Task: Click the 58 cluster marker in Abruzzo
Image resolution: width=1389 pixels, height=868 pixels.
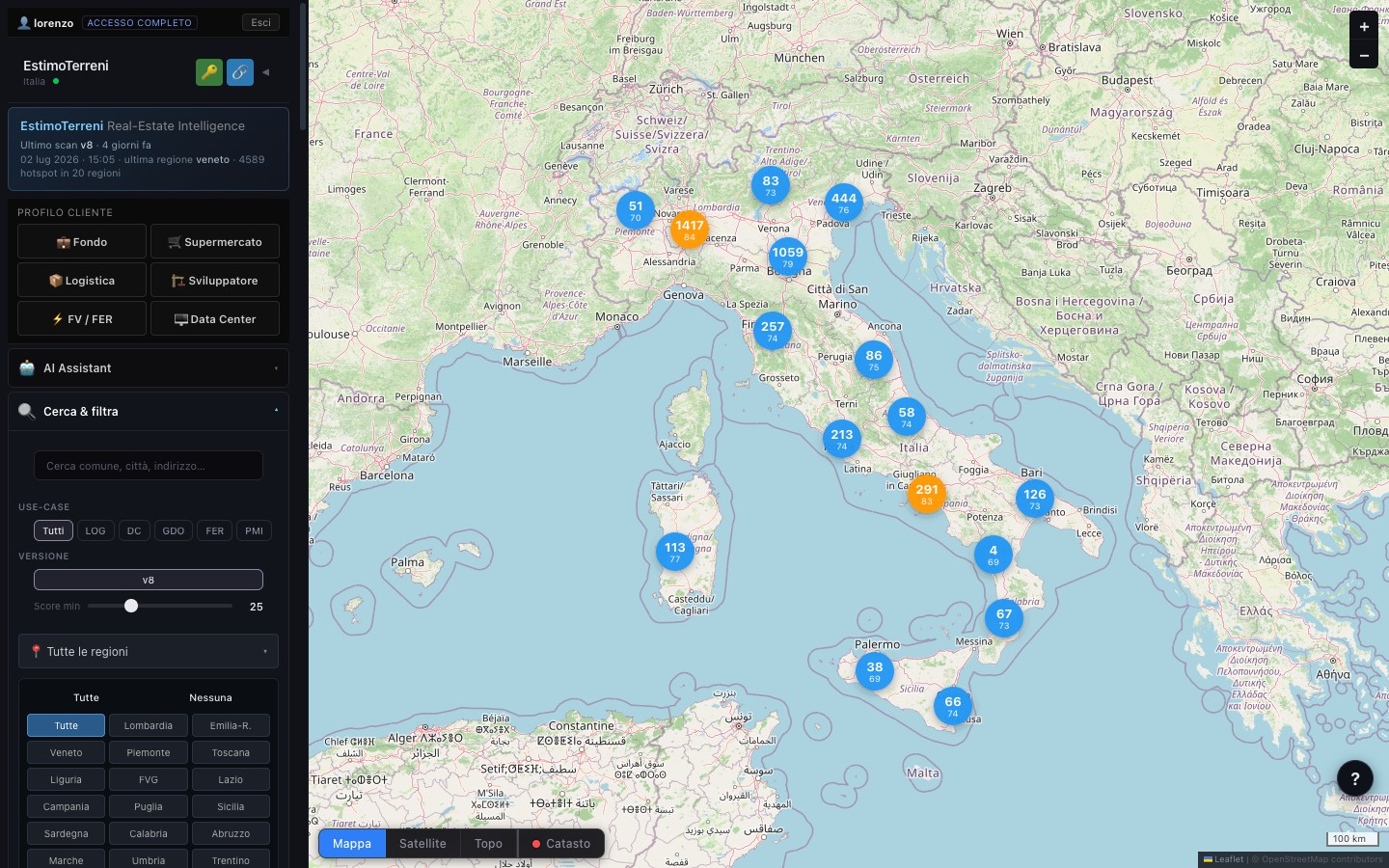Action: click(907, 417)
